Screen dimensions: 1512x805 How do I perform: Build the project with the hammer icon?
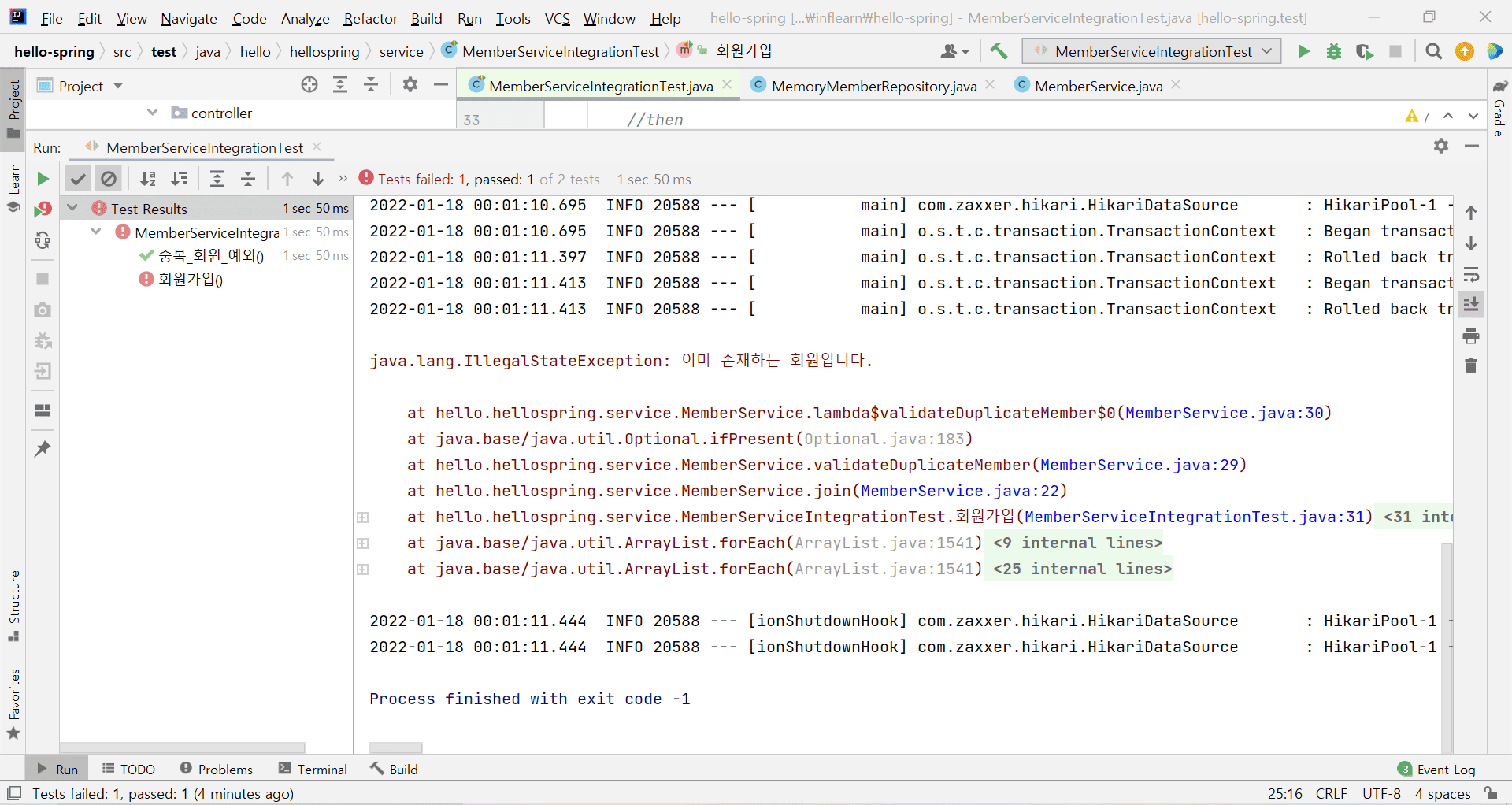click(x=999, y=51)
